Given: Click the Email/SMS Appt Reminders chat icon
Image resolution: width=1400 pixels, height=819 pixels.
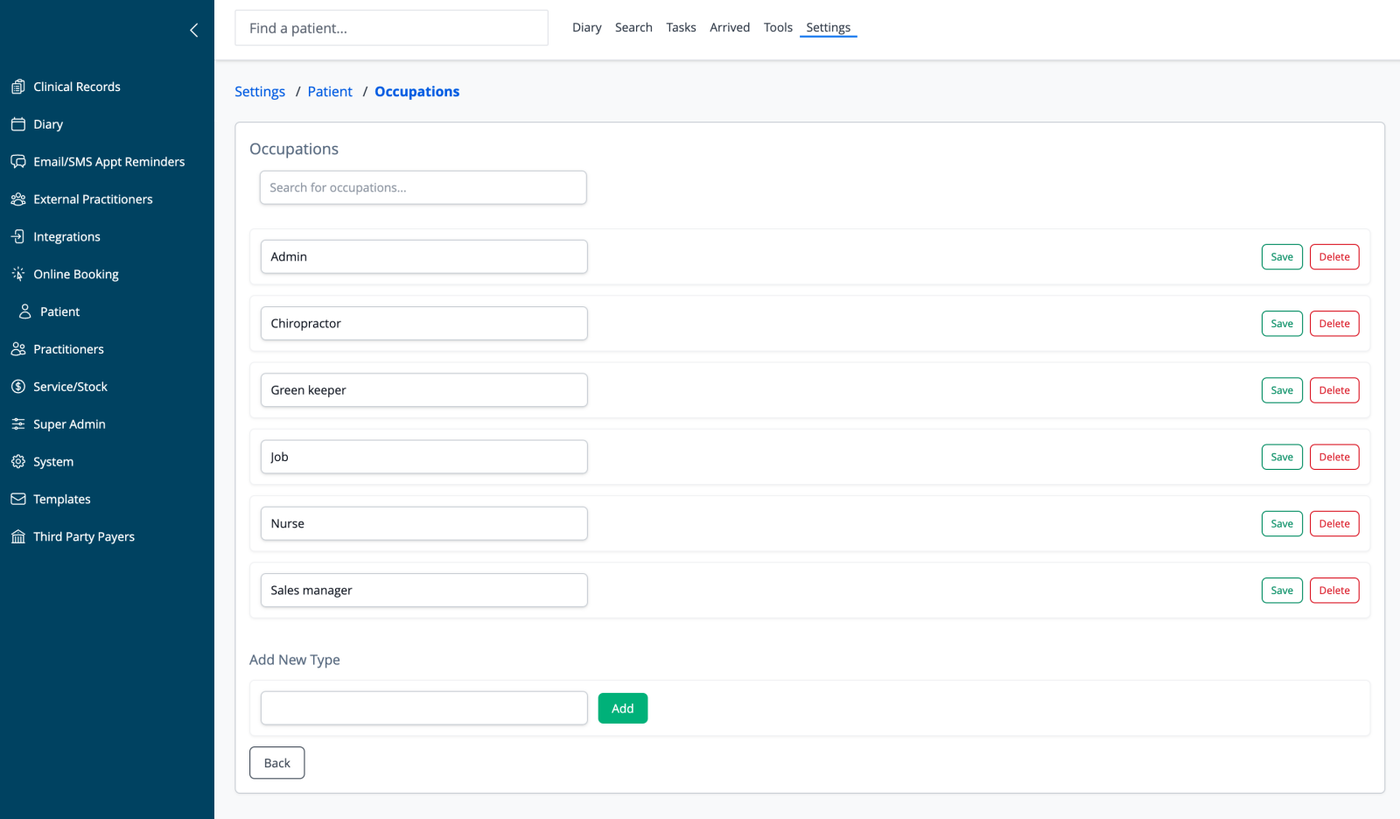Looking at the screenshot, I should coord(18,162).
